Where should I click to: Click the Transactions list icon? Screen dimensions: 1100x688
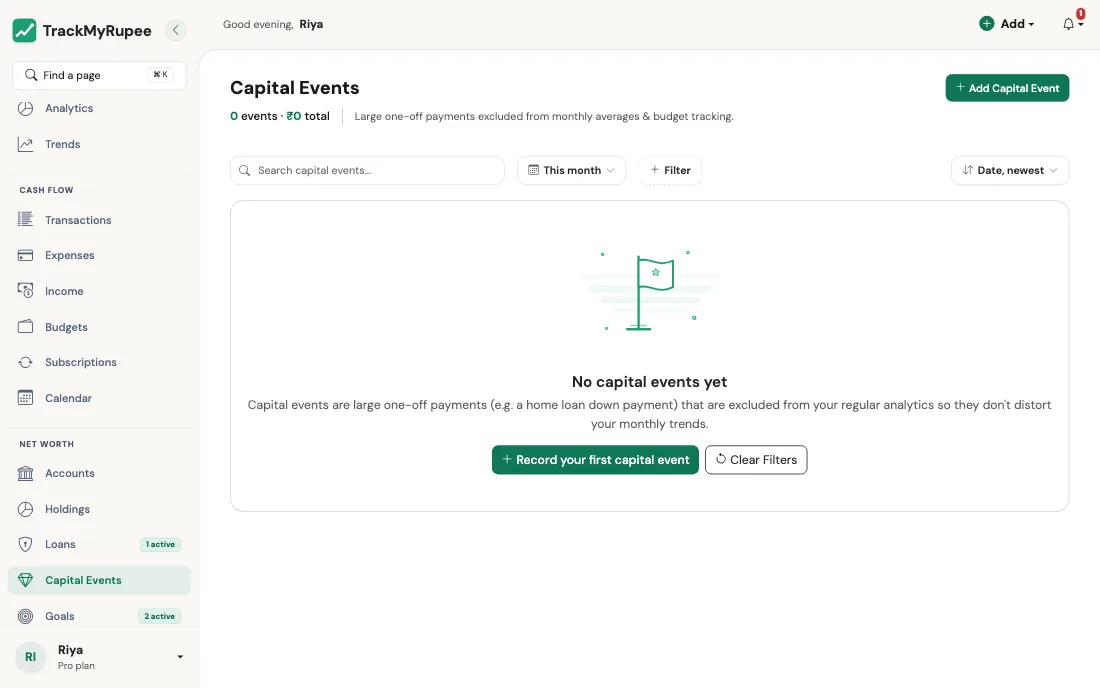coord(25,220)
